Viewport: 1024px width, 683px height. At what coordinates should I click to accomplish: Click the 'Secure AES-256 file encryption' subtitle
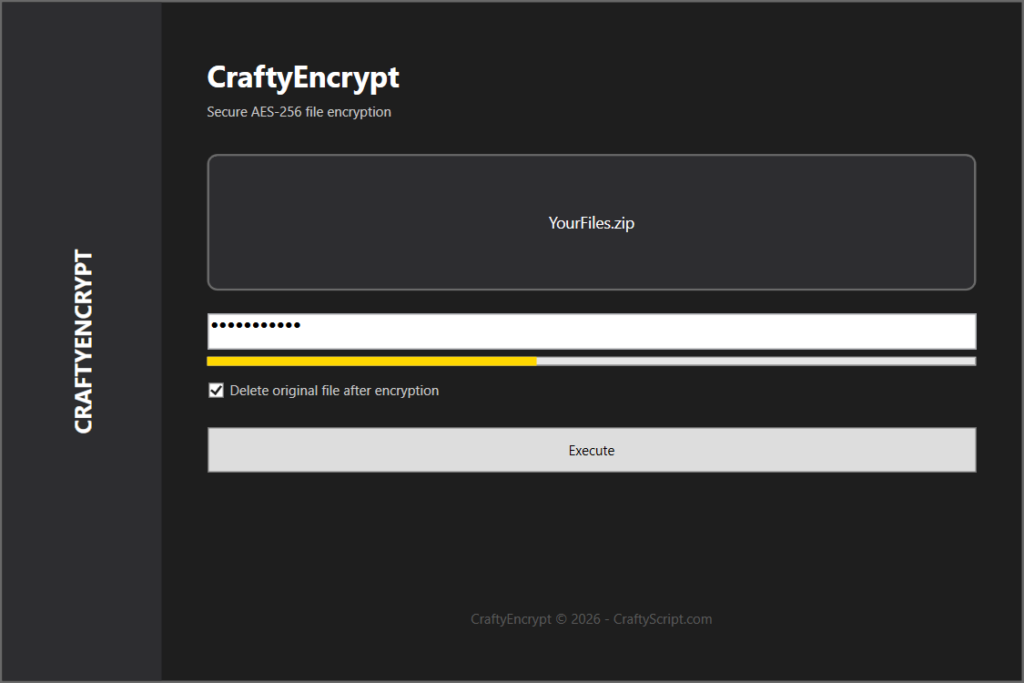(299, 112)
